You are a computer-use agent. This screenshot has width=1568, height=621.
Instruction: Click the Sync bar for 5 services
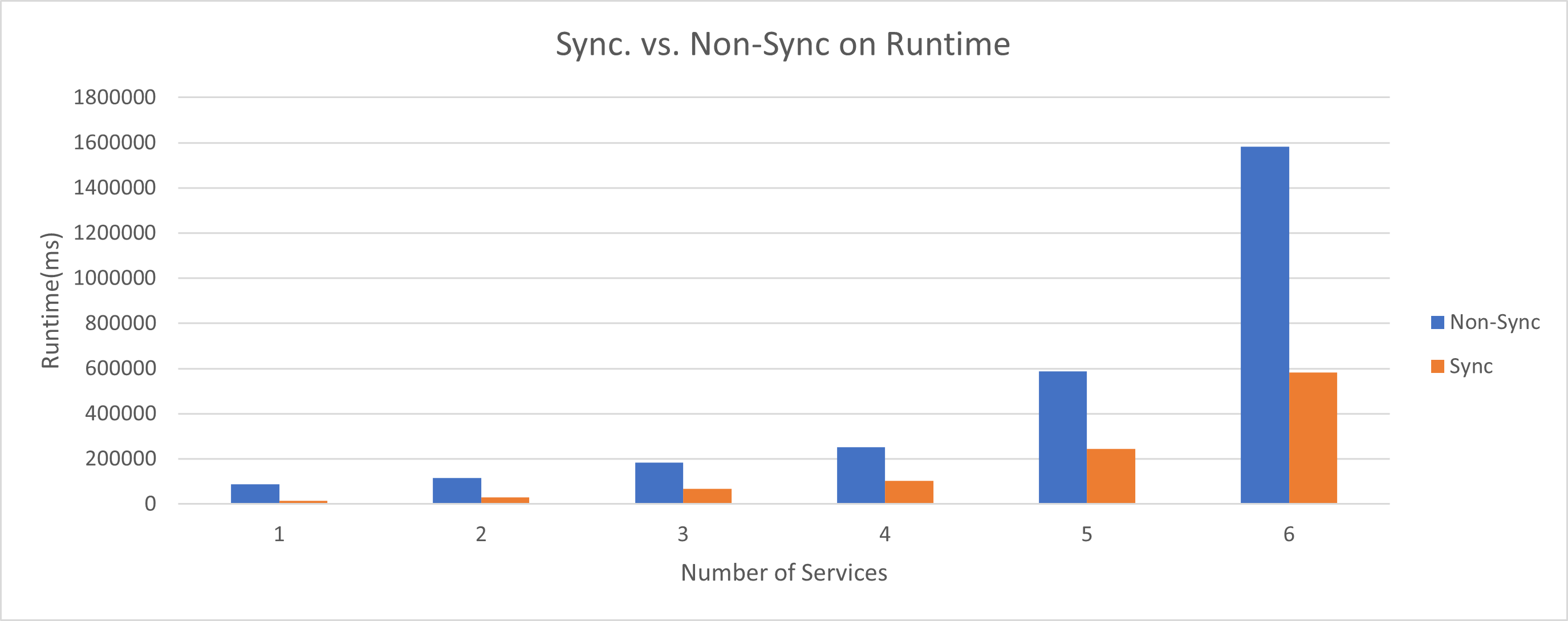(x=1110, y=476)
